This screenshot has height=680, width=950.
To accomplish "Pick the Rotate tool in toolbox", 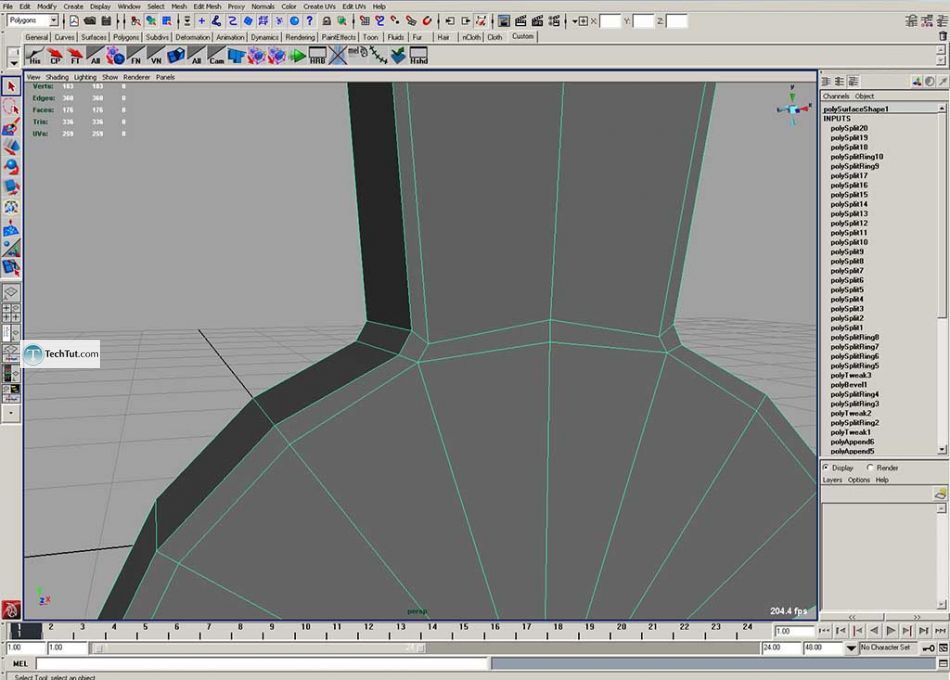I will point(11,167).
